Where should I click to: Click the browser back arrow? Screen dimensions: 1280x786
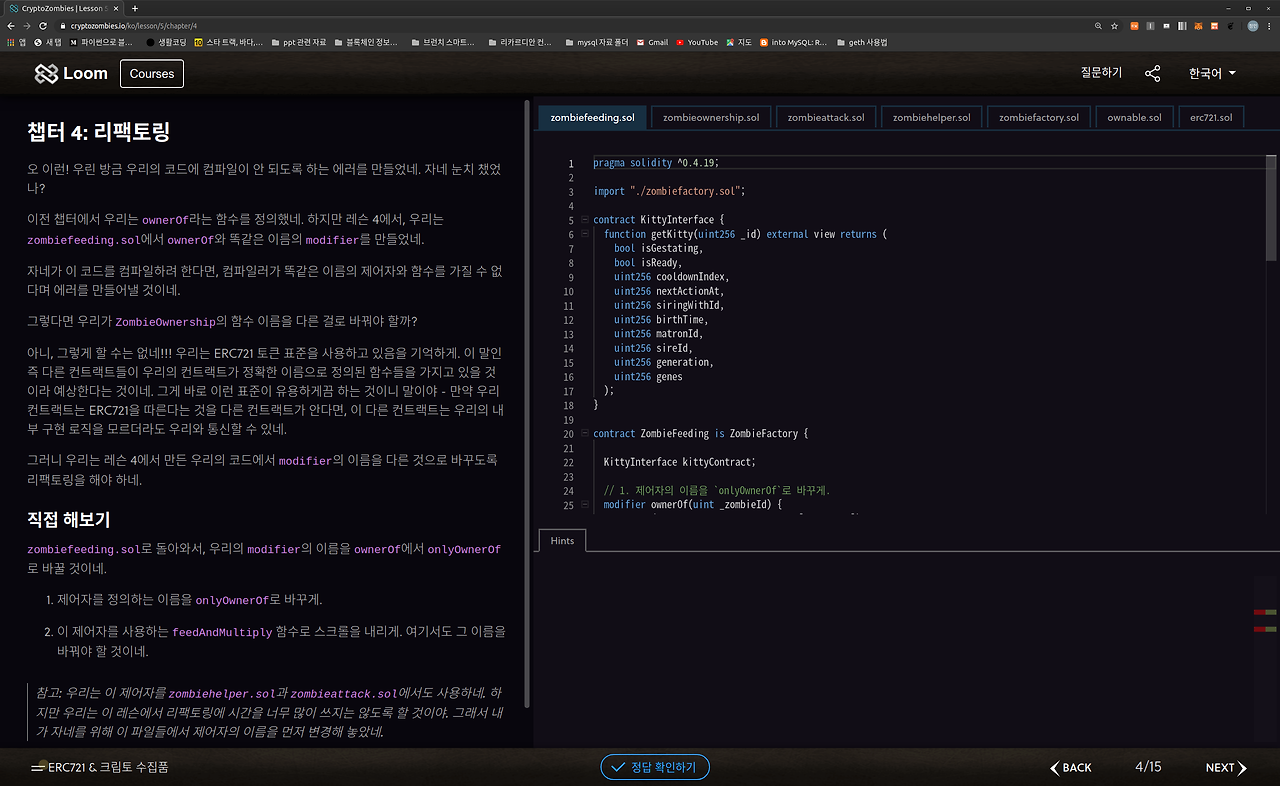pos(13,25)
